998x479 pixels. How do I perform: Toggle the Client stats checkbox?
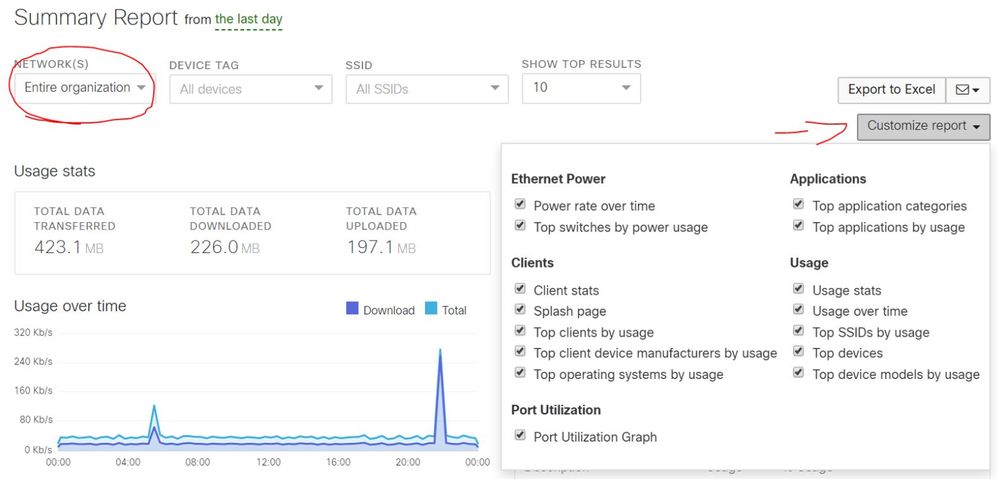[520, 289]
